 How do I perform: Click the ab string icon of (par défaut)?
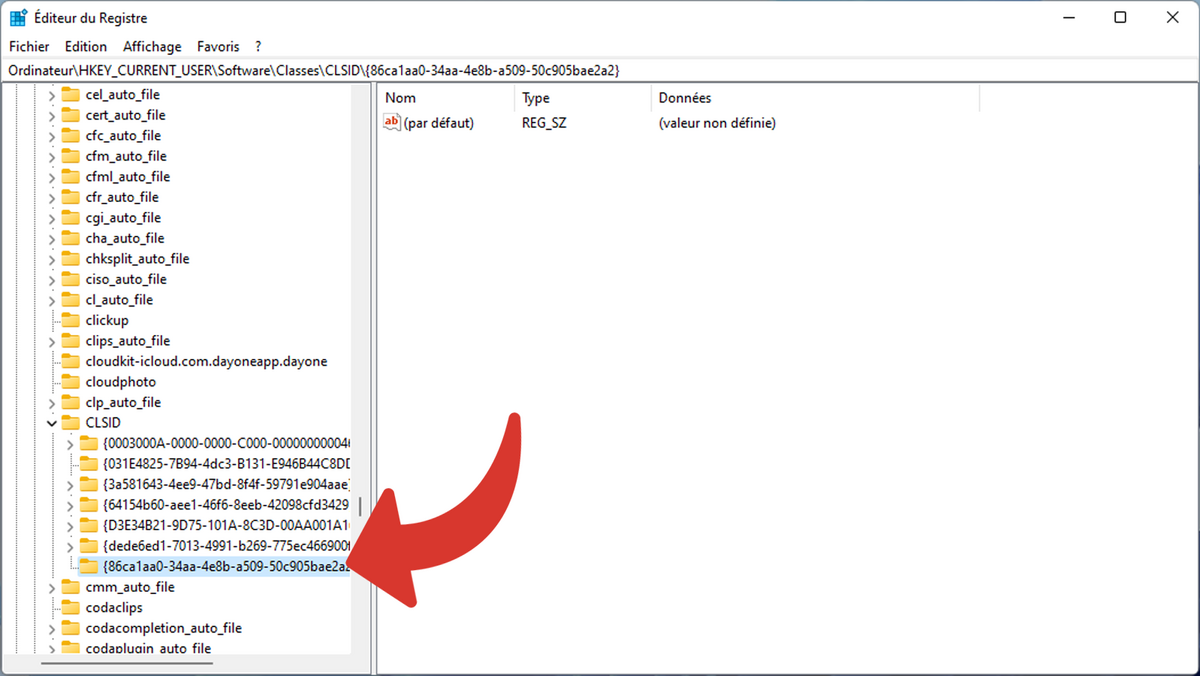coord(392,122)
